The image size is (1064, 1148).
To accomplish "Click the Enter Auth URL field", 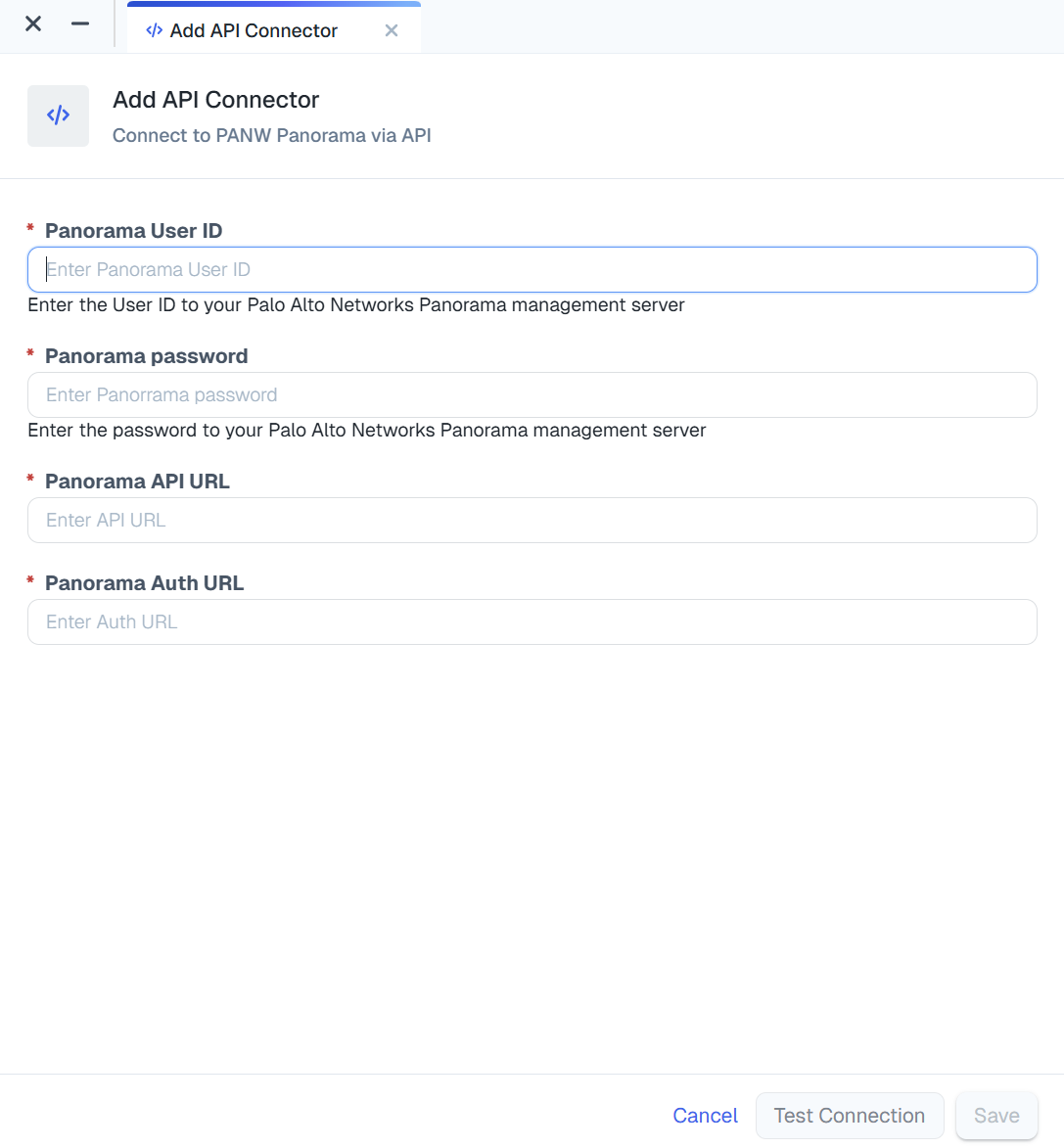I will click(532, 621).
